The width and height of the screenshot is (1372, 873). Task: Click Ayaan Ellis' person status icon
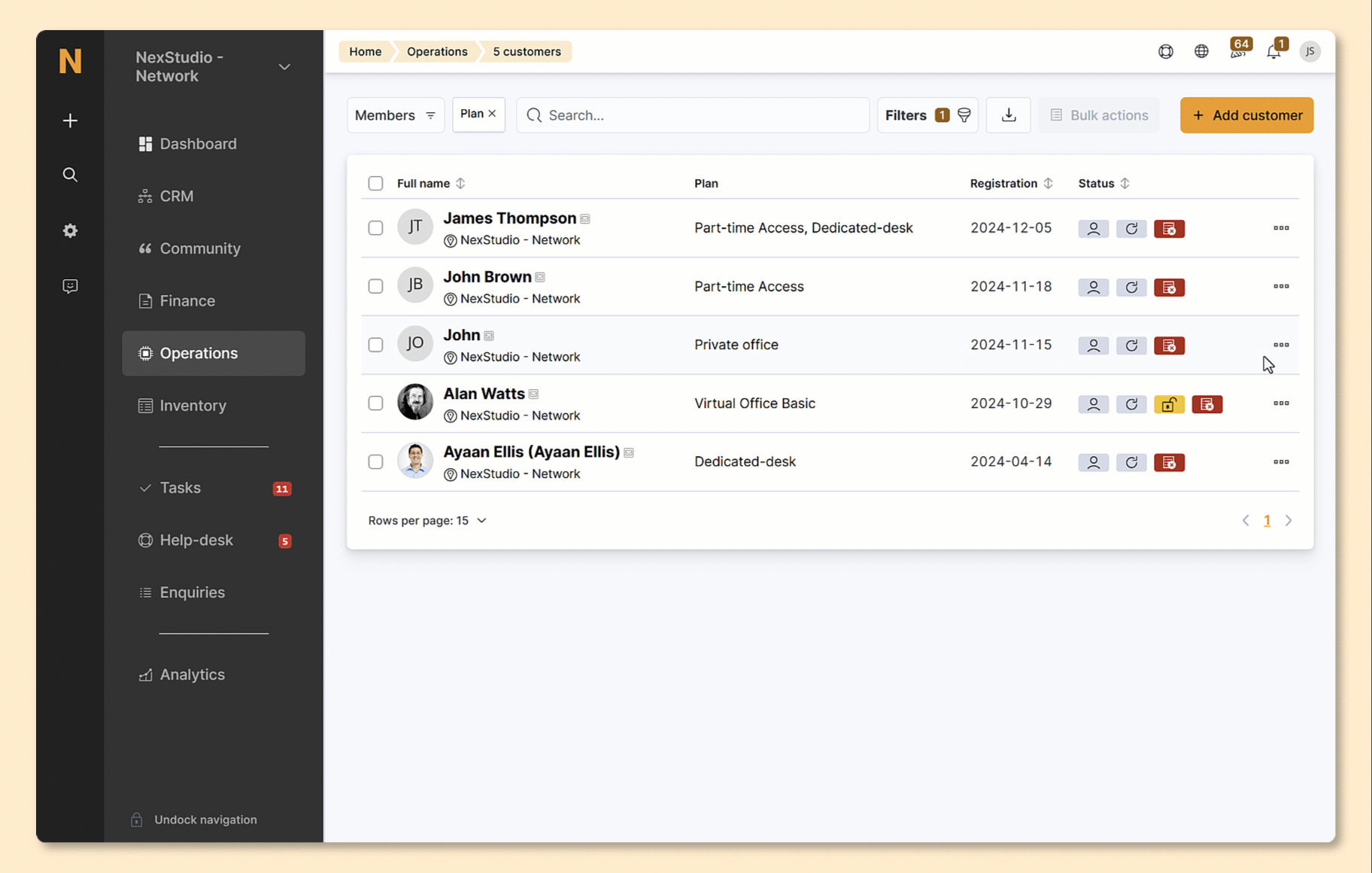tap(1094, 463)
